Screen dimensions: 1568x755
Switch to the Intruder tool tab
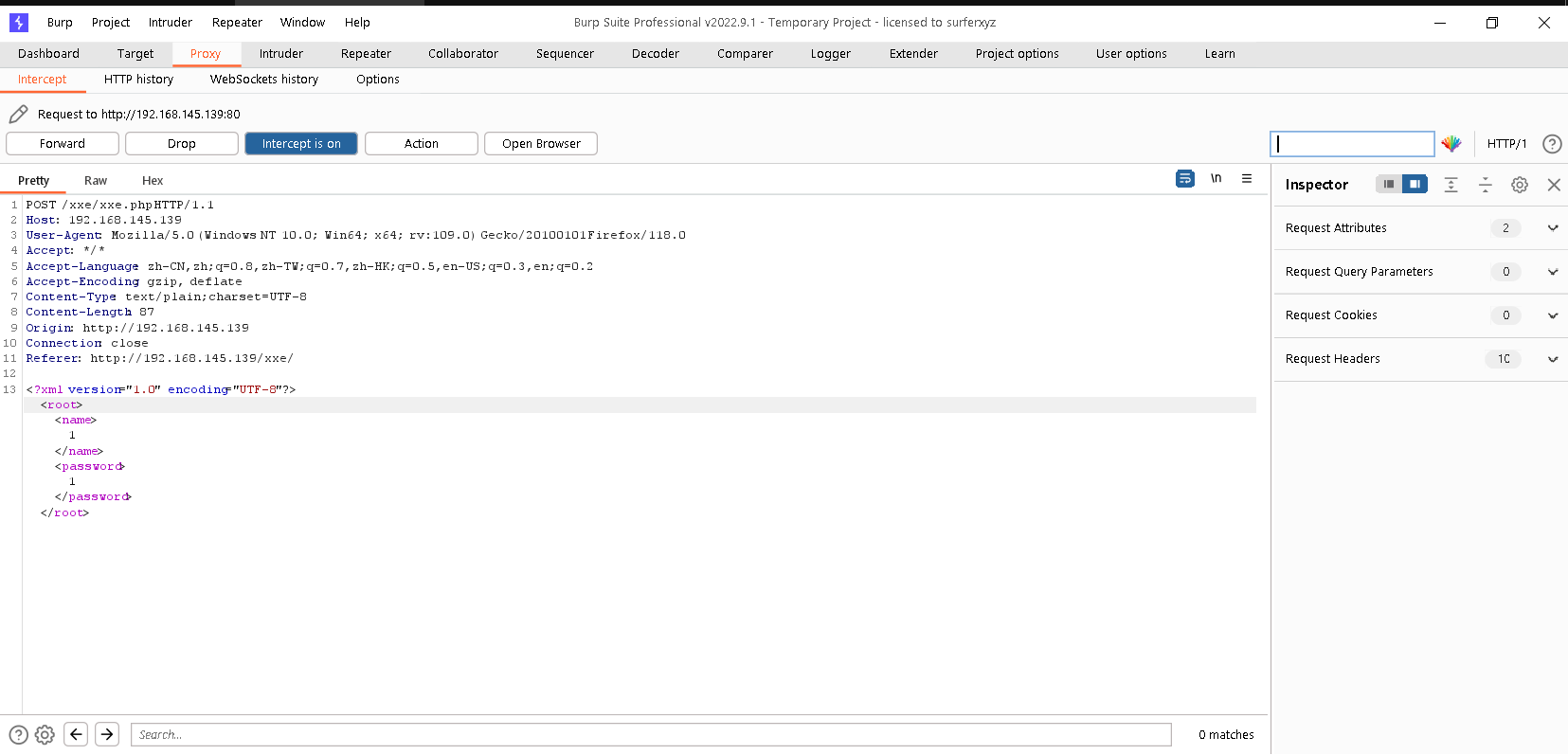coord(281,54)
